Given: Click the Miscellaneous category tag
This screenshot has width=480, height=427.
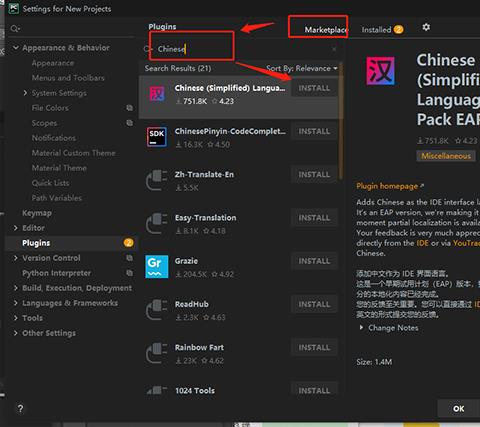Looking at the screenshot, I should click(x=446, y=156).
